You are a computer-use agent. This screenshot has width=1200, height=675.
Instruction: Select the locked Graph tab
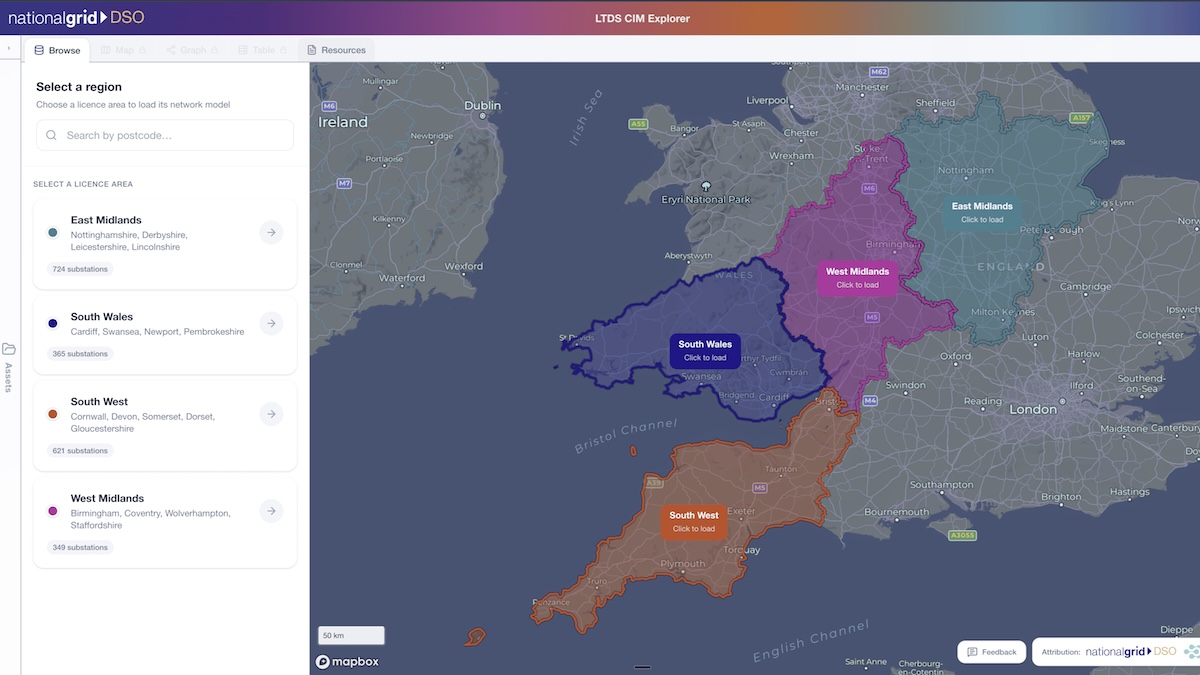point(185,50)
